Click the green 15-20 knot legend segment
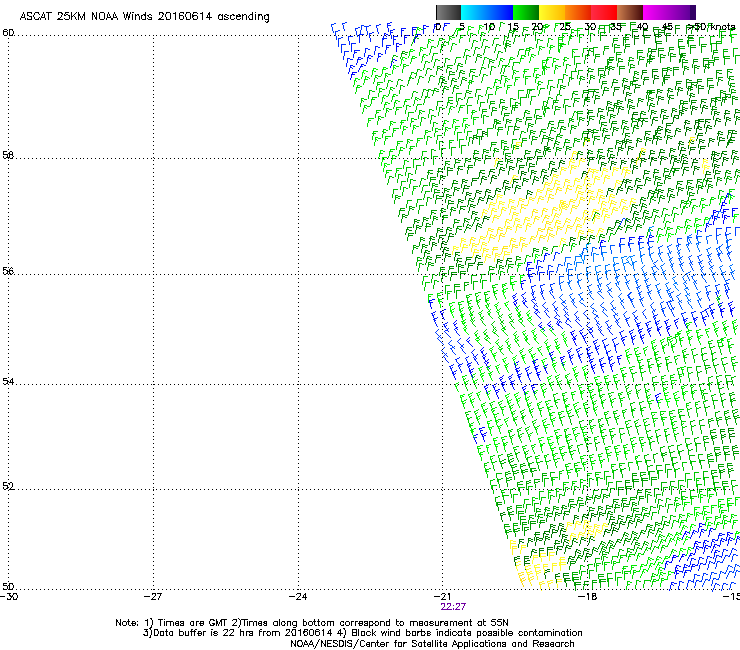This screenshot has height=650, width=740. point(526,12)
